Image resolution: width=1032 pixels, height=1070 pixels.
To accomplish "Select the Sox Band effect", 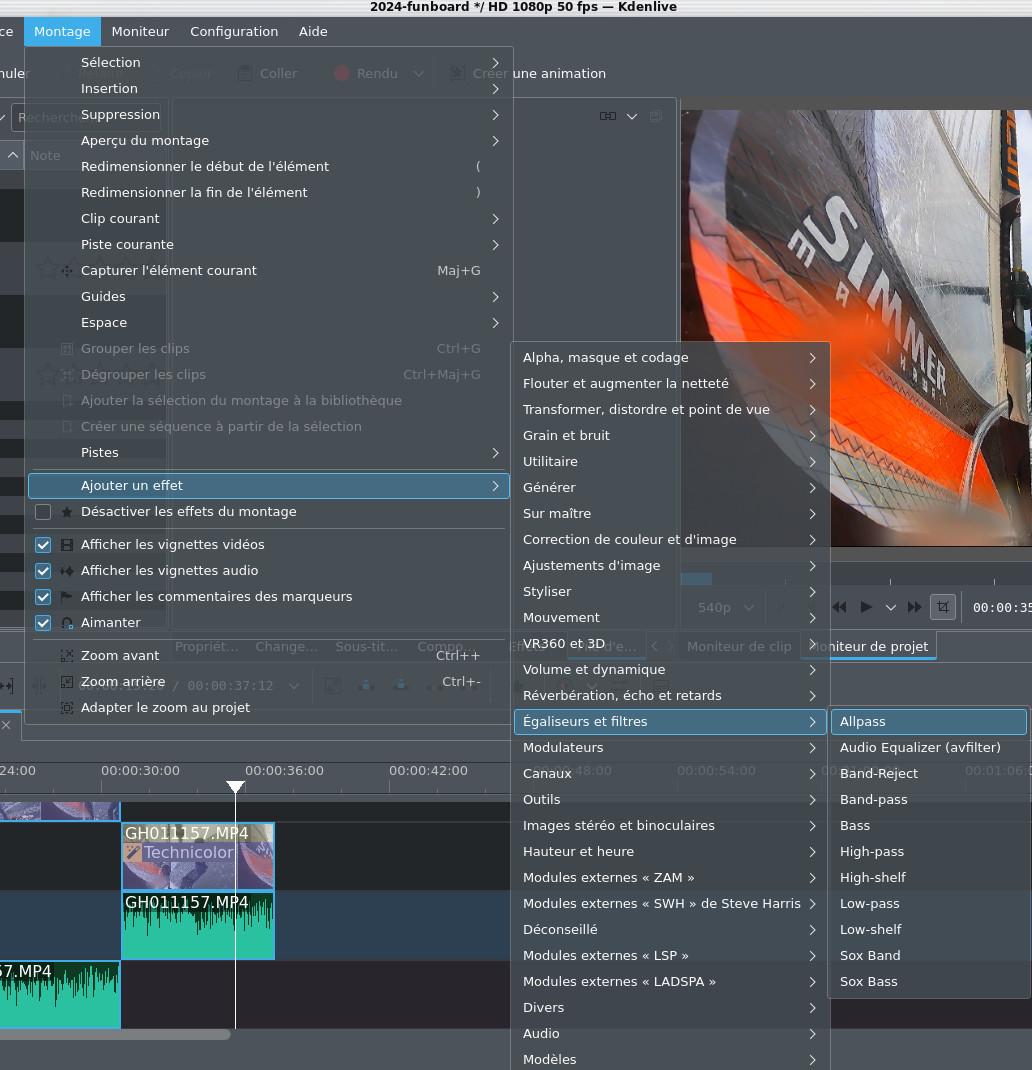I will tap(929, 955).
